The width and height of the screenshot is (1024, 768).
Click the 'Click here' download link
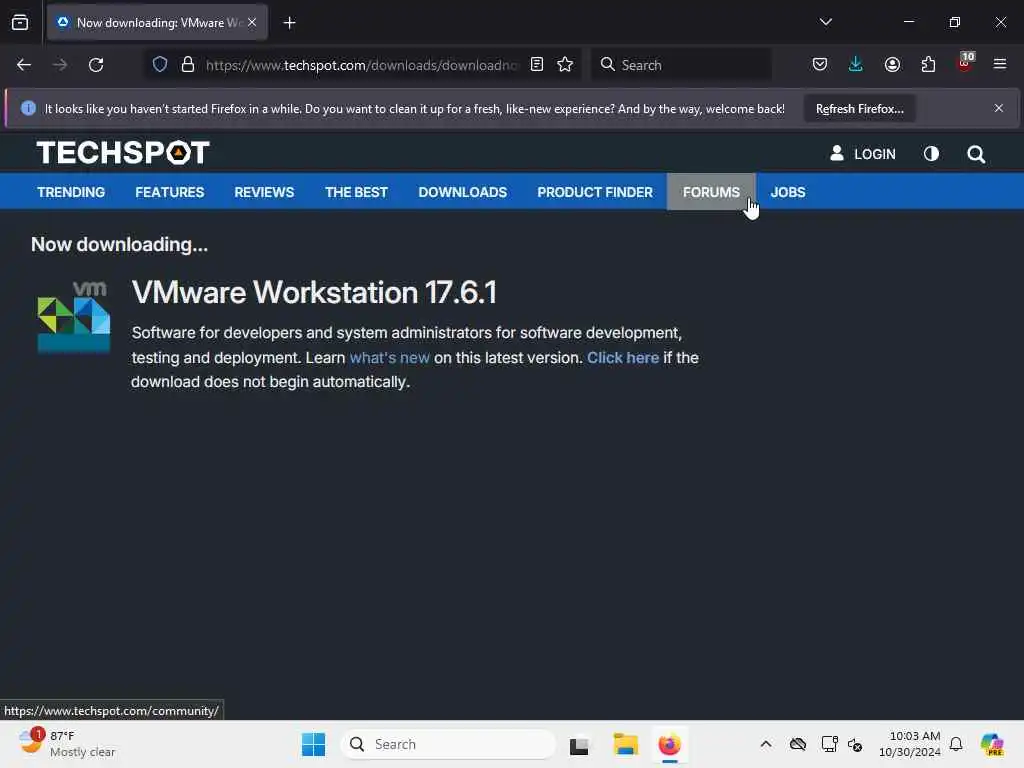coord(623,358)
